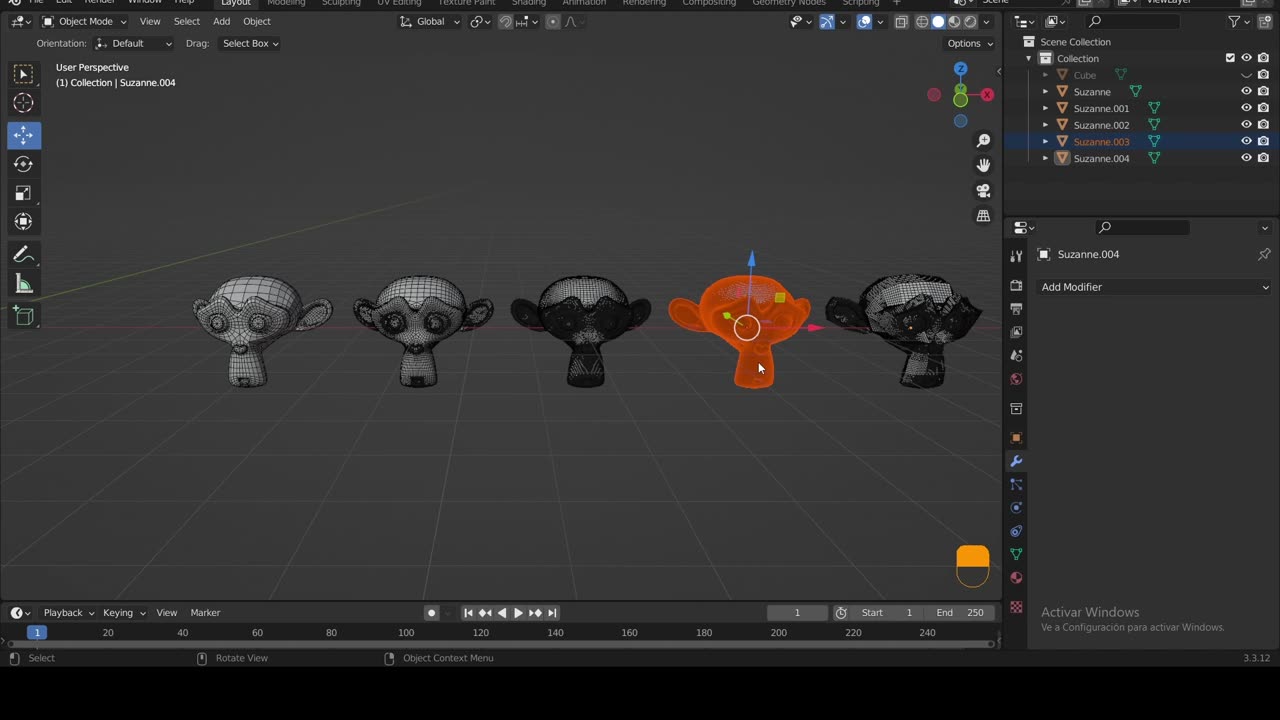Open the timeline Marker menu
Screen dimensions: 1280x720
[x=205, y=613]
